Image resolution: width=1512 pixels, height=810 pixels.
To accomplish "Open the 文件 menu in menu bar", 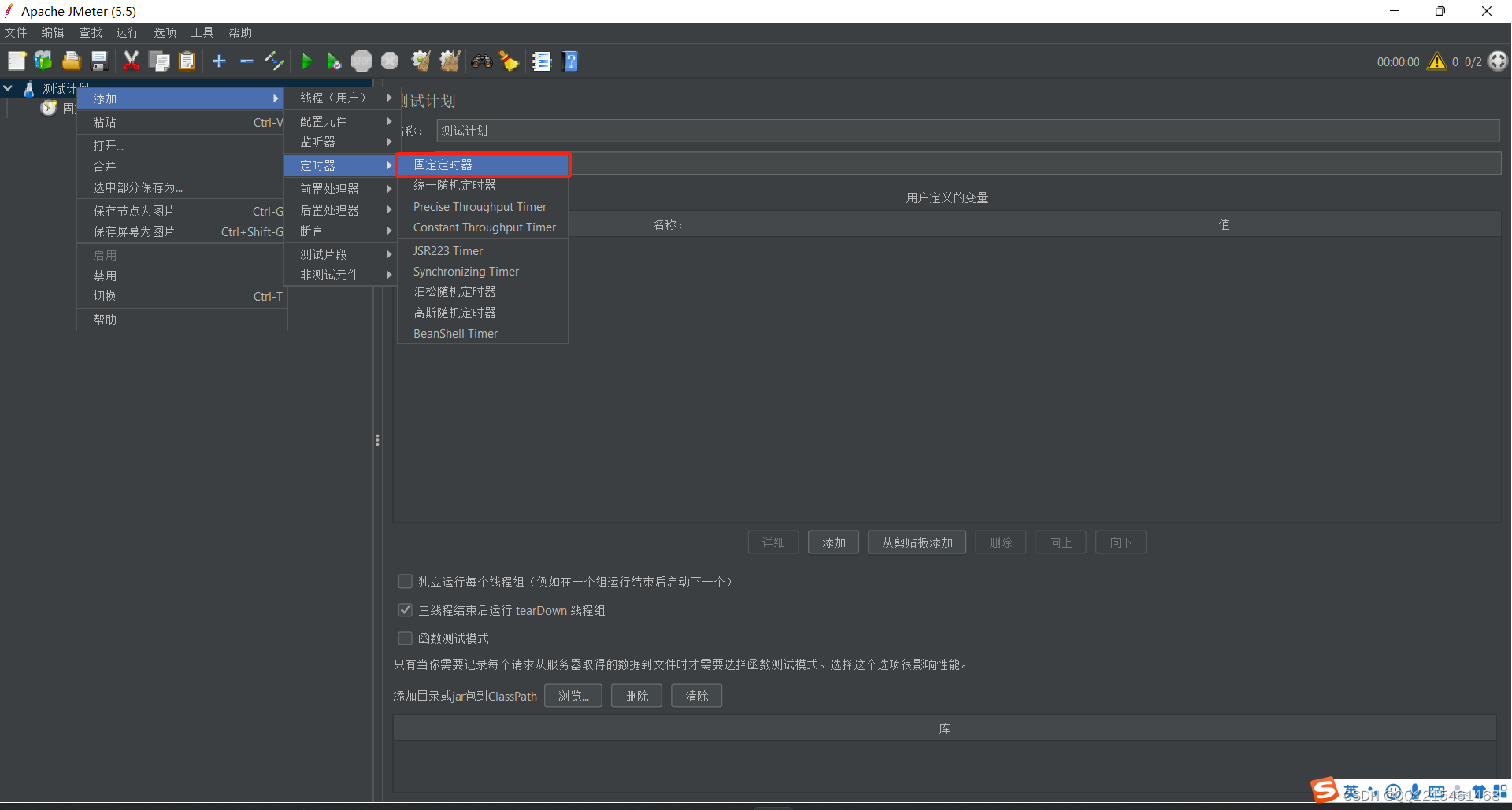I will click(x=16, y=32).
